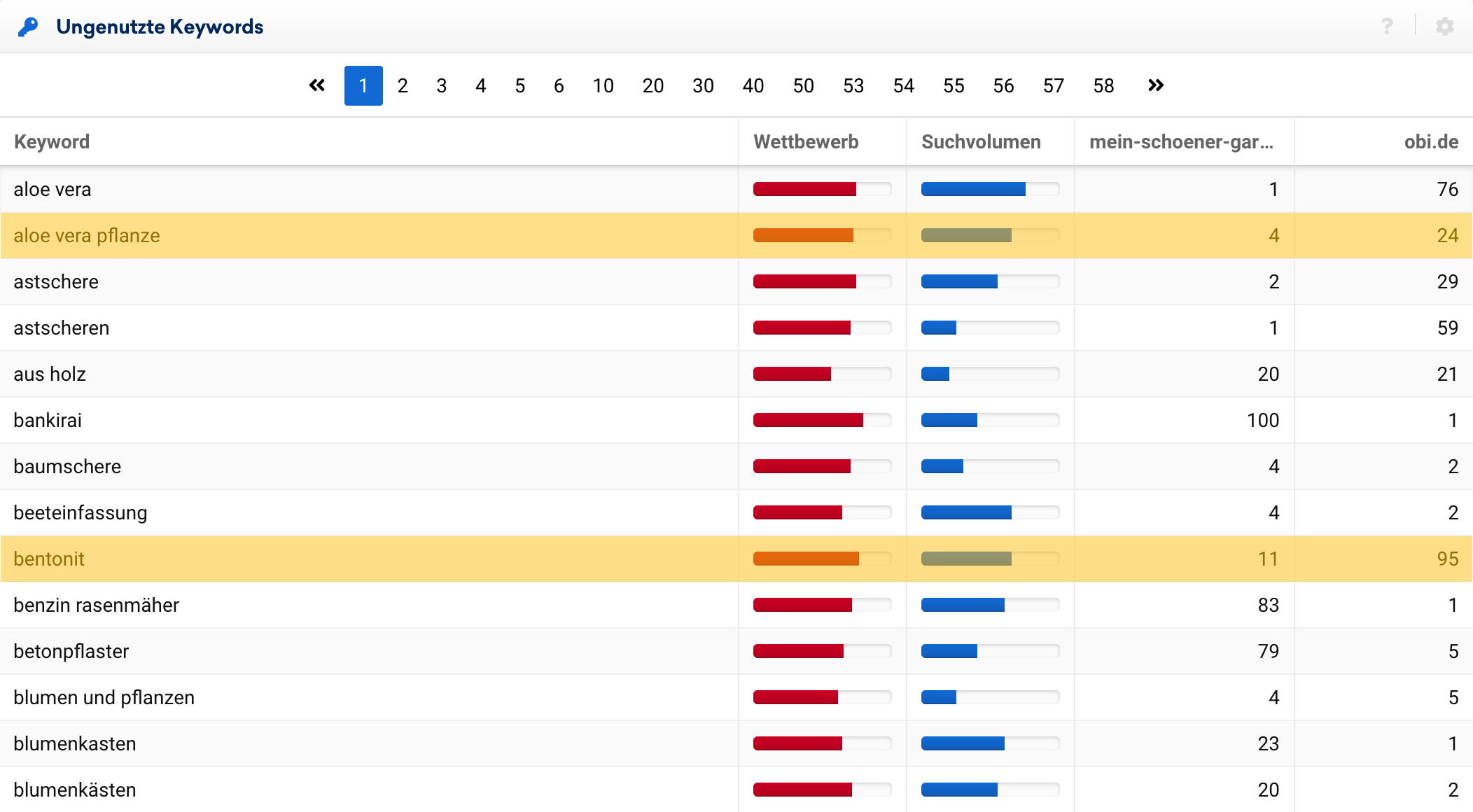Click the bankirai keyword
The height and width of the screenshot is (812, 1473).
click(x=48, y=420)
